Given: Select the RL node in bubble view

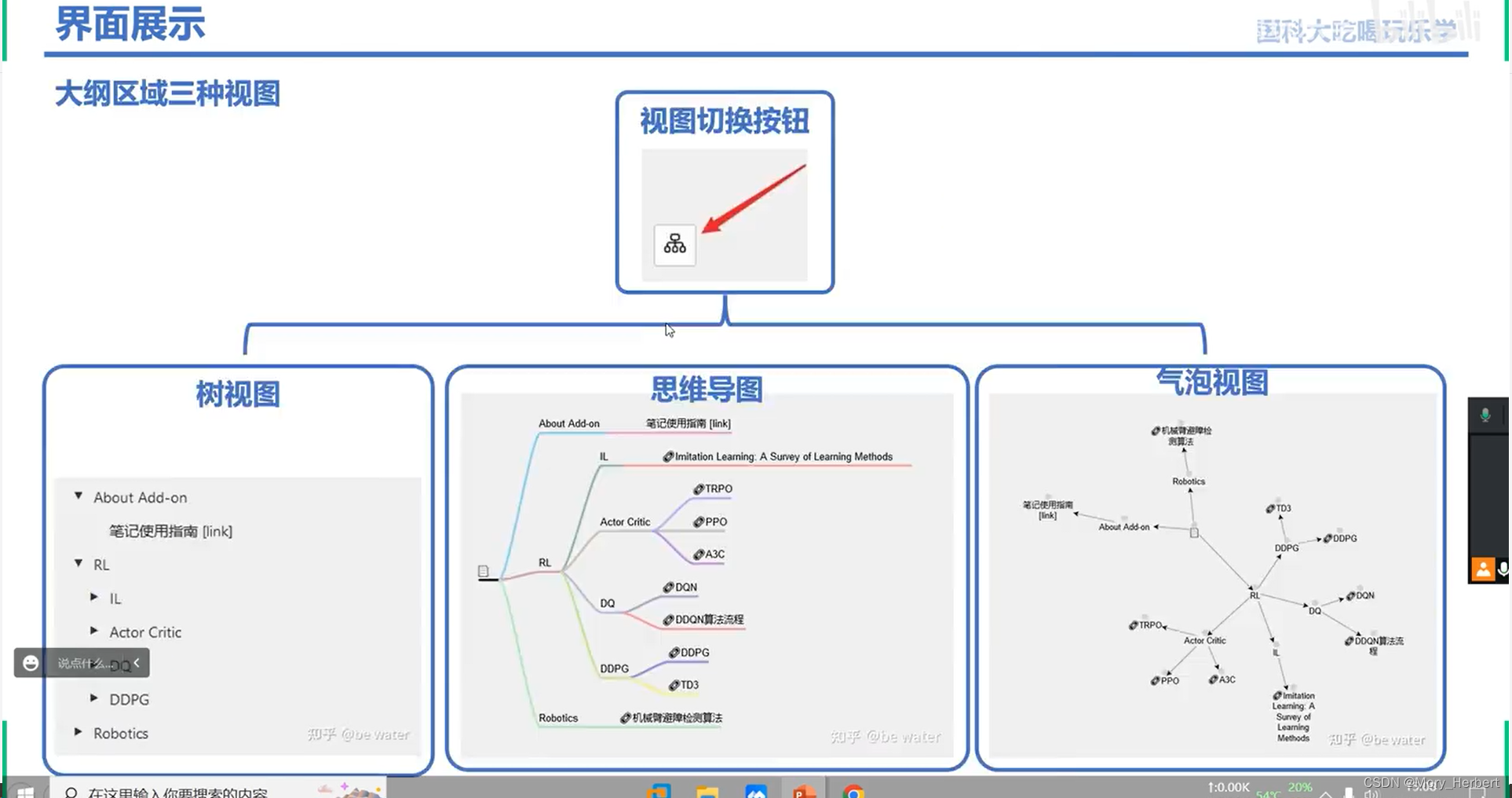Looking at the screenshot, I should point(1255,595).
